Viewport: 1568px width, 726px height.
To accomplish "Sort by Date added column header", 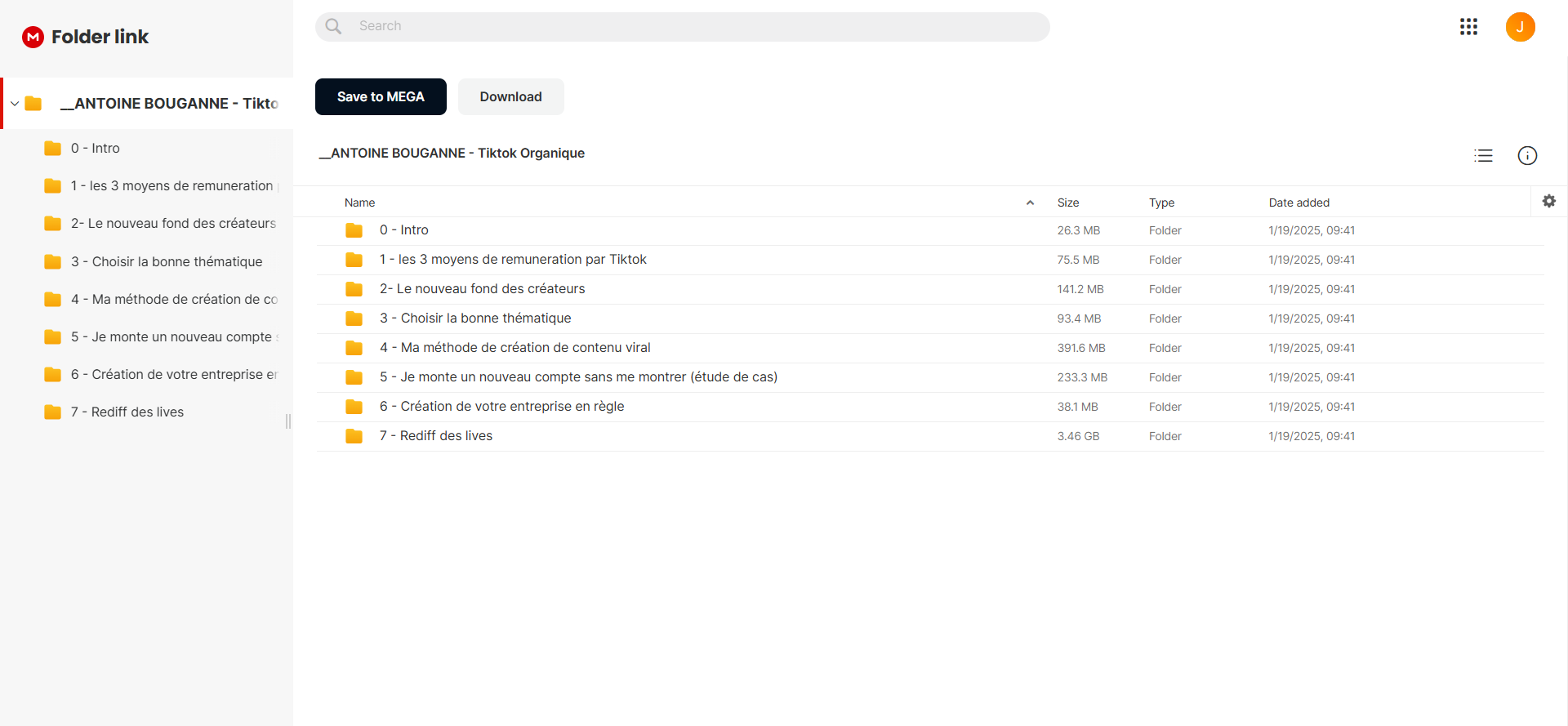I will pyautogui.click(x=1298, y=203).
